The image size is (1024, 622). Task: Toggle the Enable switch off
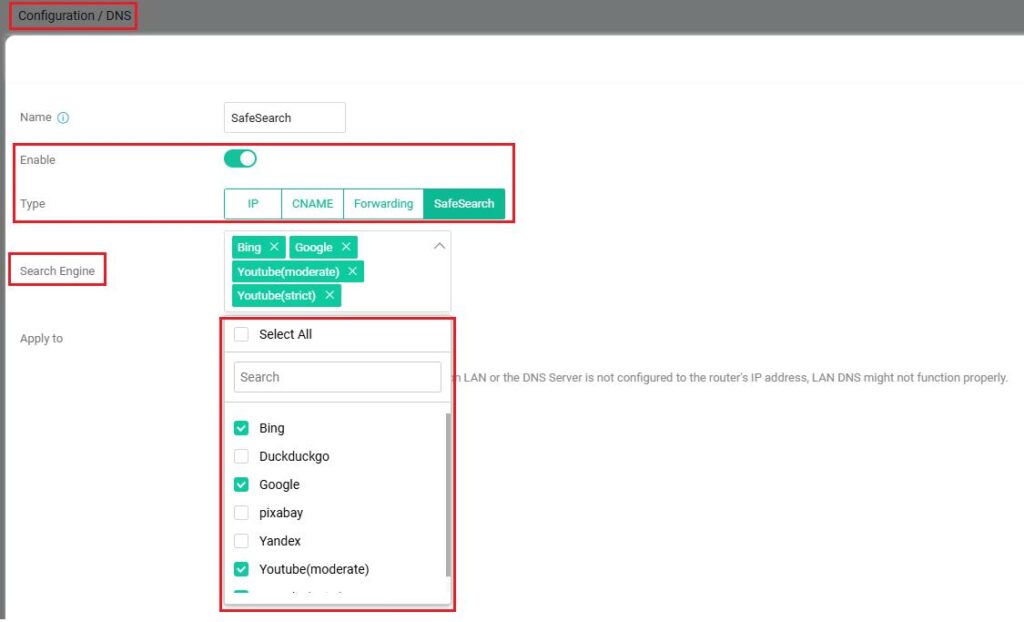[x=240, y=159]
